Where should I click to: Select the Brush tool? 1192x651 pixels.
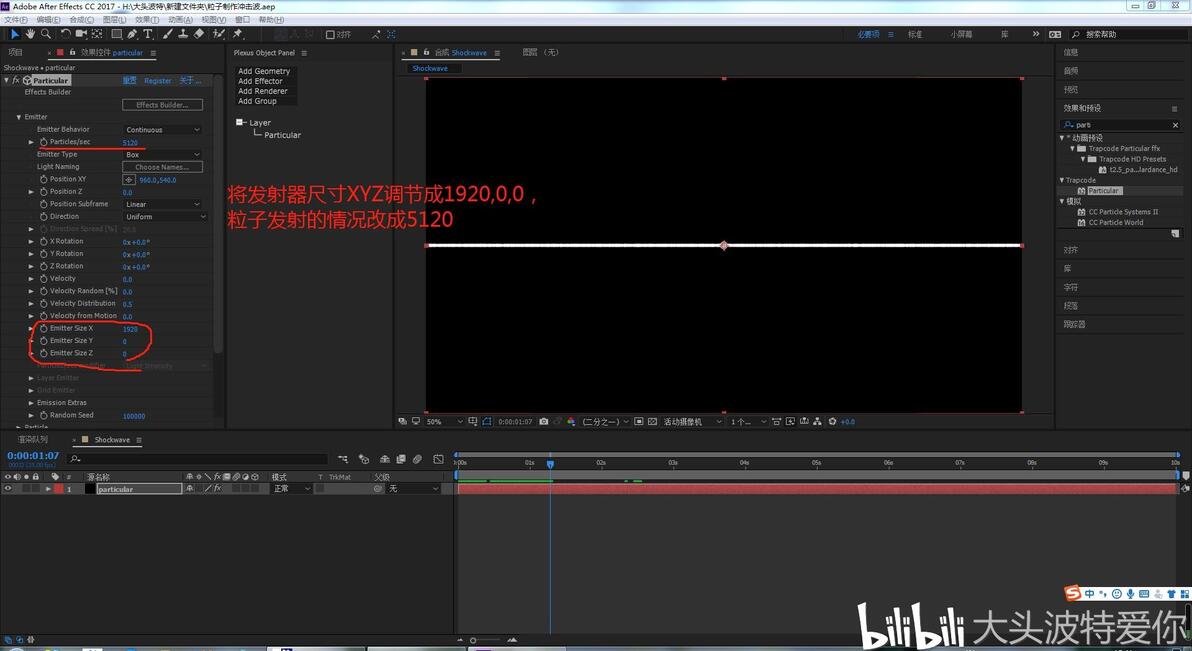[x=167, y=34]
